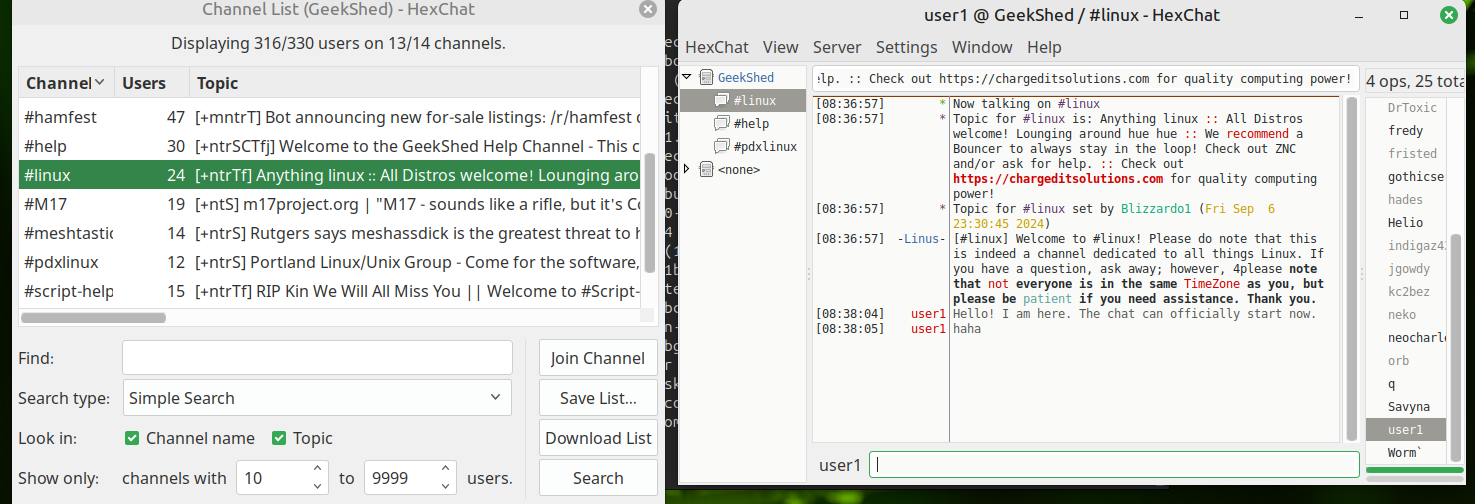Viewport: 1475px width, 504px height.
Task: Close the Channel List window
Action: [x=648, y=9]
